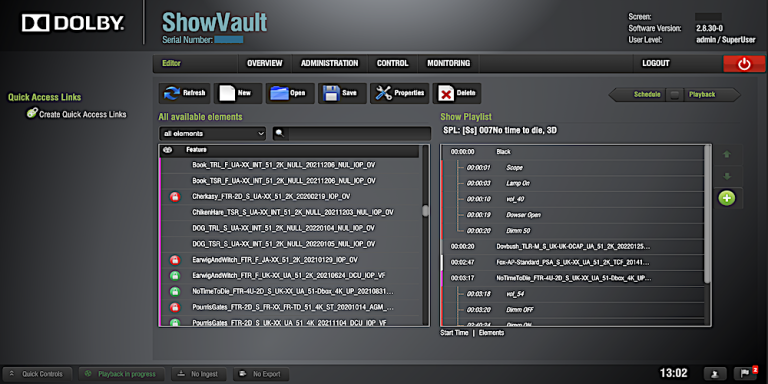Image resolution: width=768 pixels, height=384 pixels.
Task: Save the current show playlist
Action: tap(342, 93)
